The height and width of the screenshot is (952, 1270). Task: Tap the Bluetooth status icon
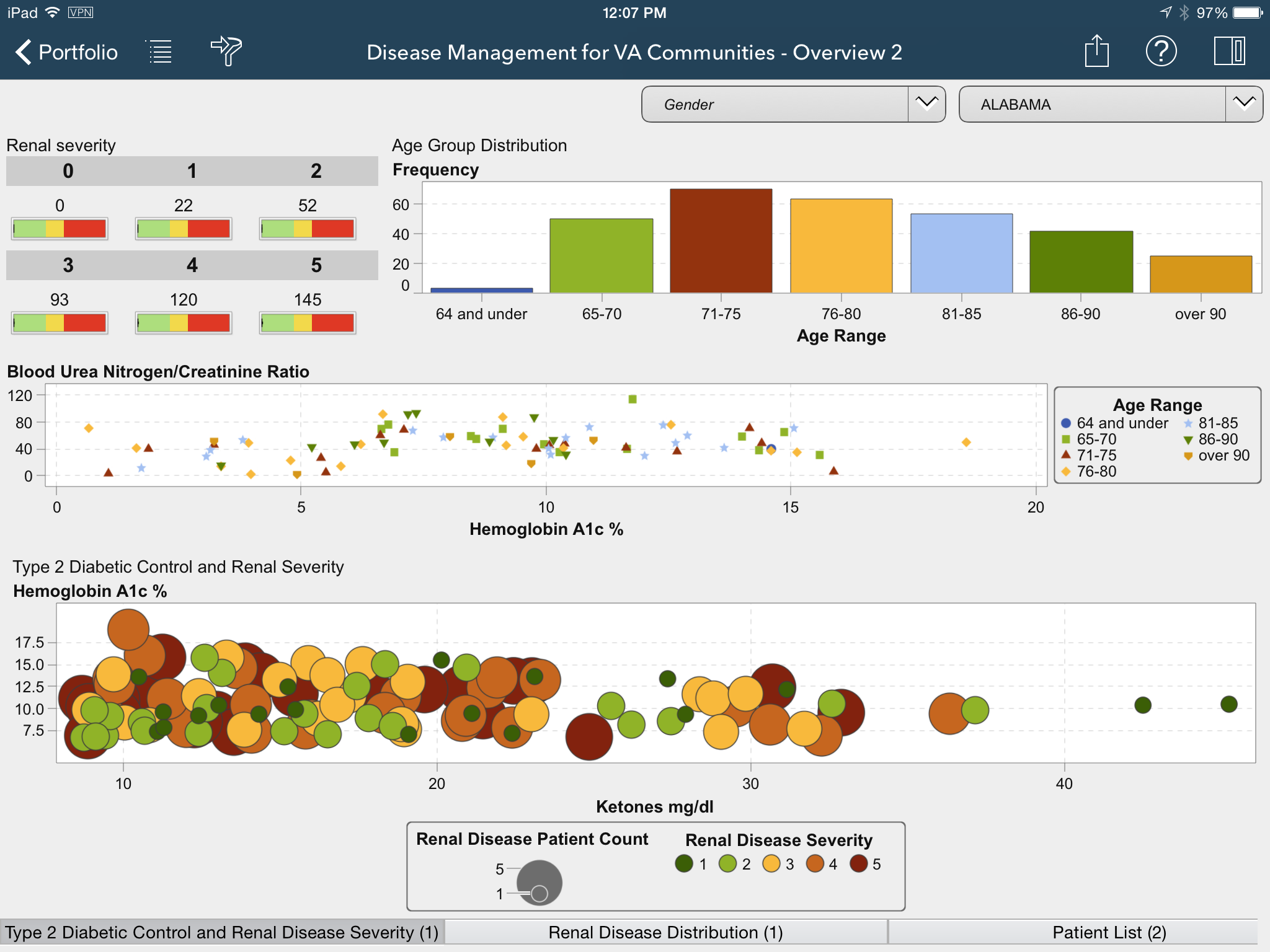(1184, 12)
